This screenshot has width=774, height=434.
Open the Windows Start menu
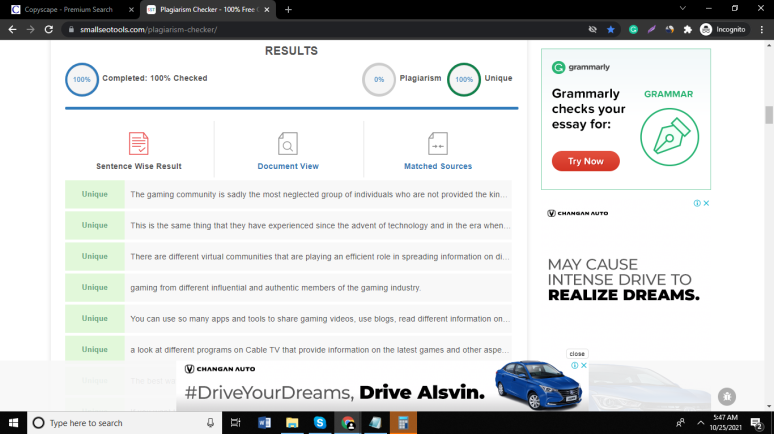pos(13,423)
